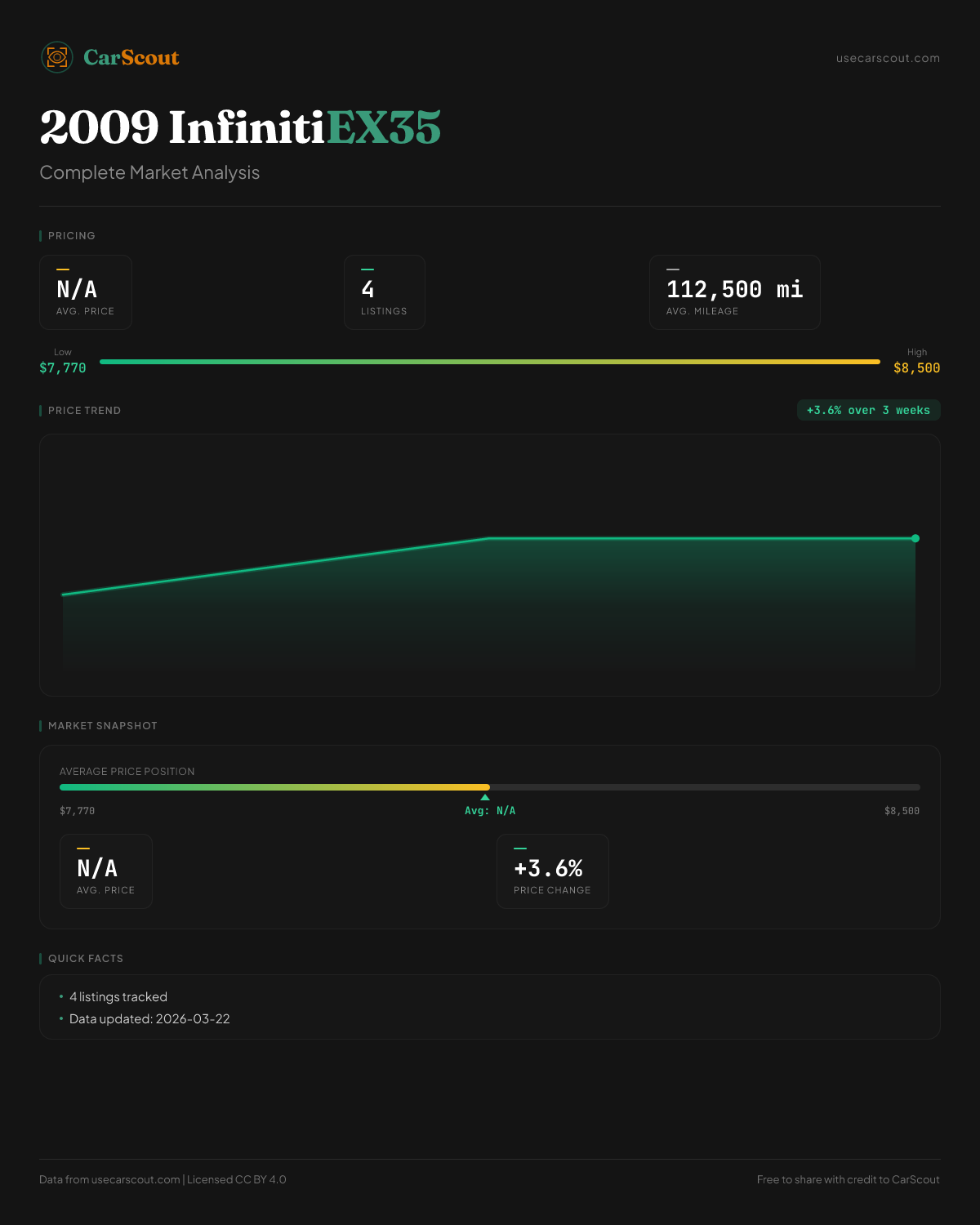Click the average price position bar

pos(490,787)
